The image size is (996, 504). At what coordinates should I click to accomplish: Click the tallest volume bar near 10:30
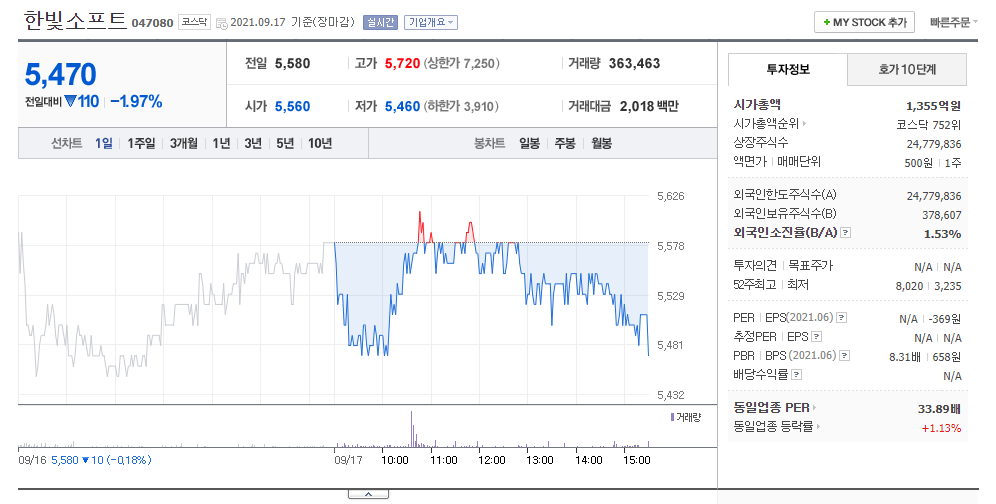[412, 429]
